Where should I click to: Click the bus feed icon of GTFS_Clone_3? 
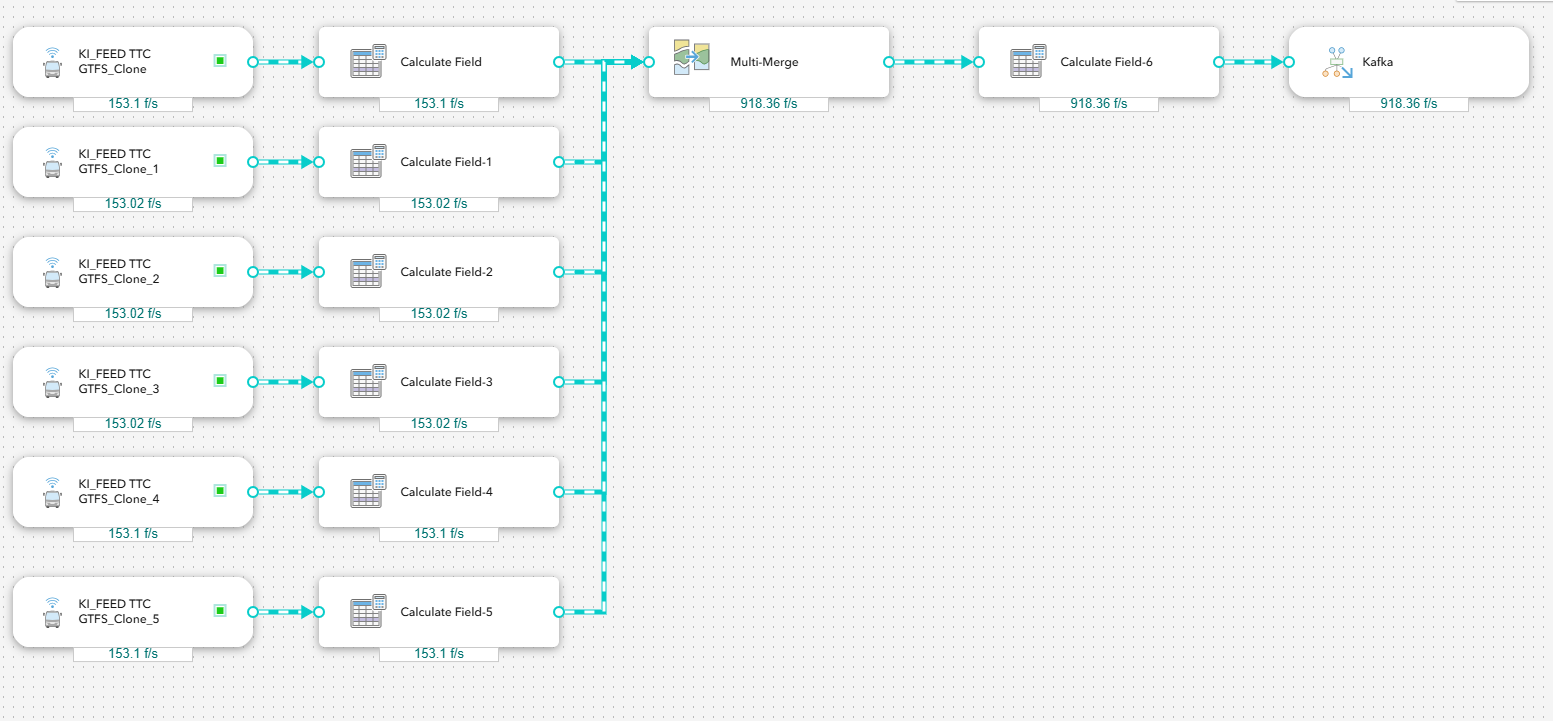pos(53,382)
